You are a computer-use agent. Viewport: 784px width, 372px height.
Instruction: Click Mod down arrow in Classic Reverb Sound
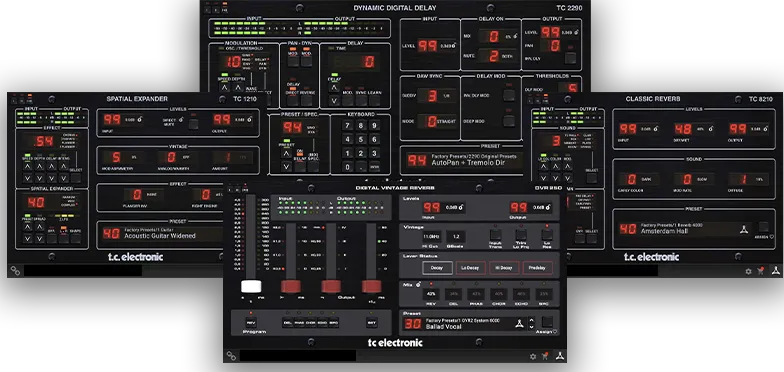tap(568, 178)
